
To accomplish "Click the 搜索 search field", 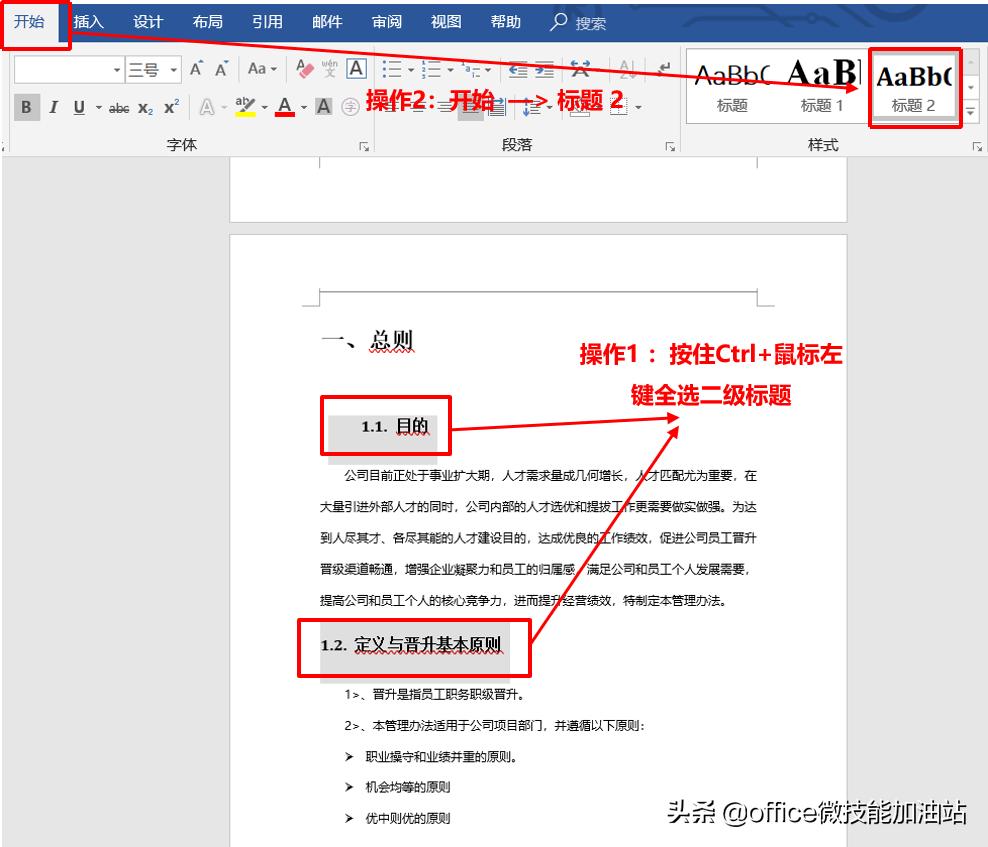I will (581, 20).
